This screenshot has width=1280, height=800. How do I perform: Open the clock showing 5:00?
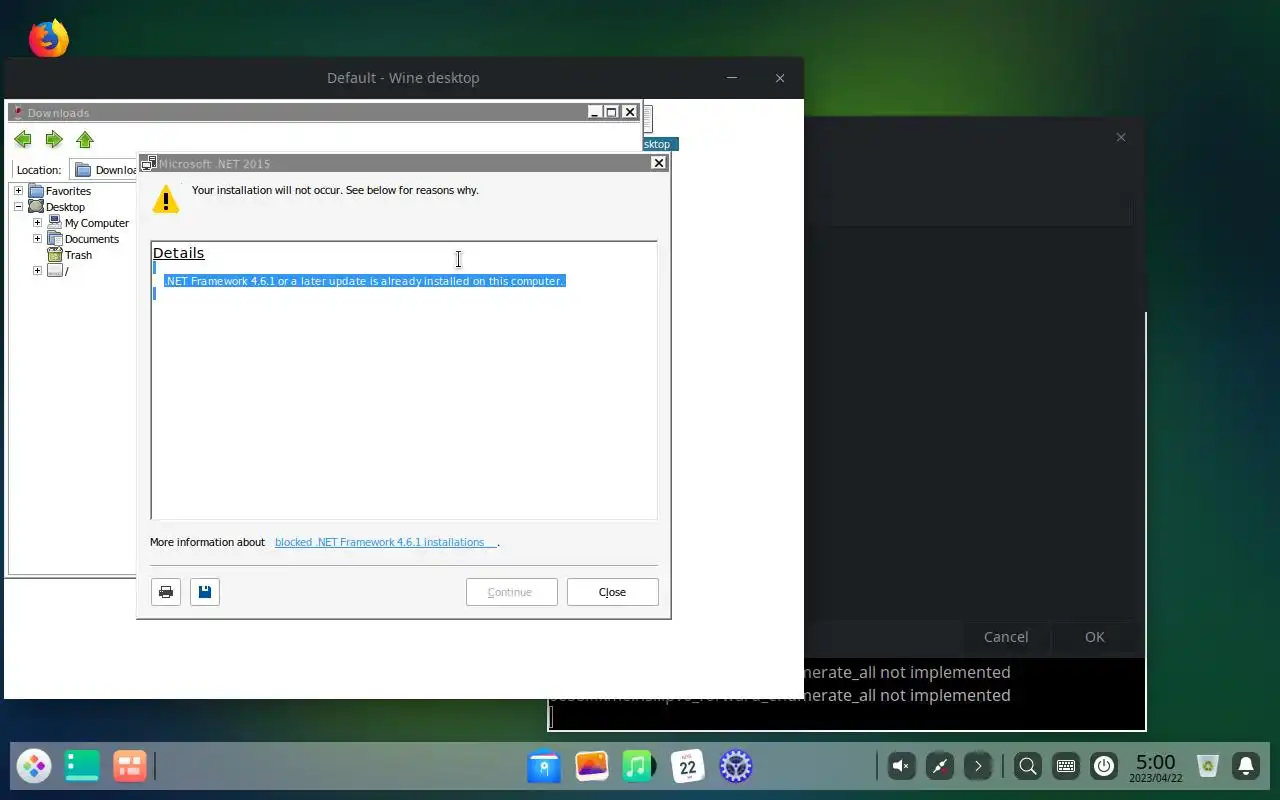click(x=1156, y=767)
